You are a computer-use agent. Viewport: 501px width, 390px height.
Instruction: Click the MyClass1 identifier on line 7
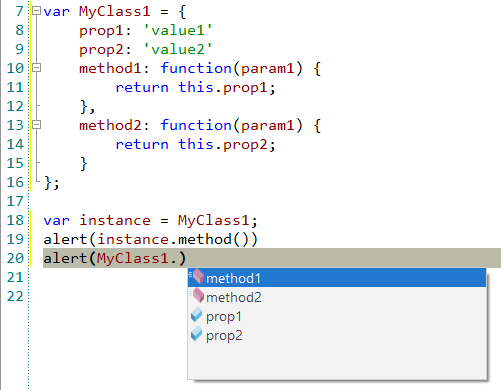tap(115, 11)
